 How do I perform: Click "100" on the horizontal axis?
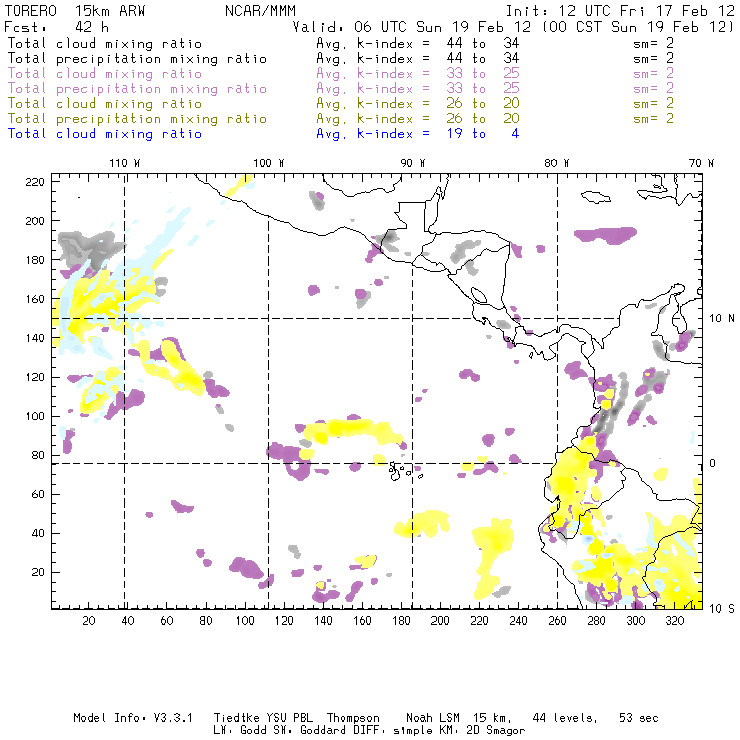click(x=245, y=621)
